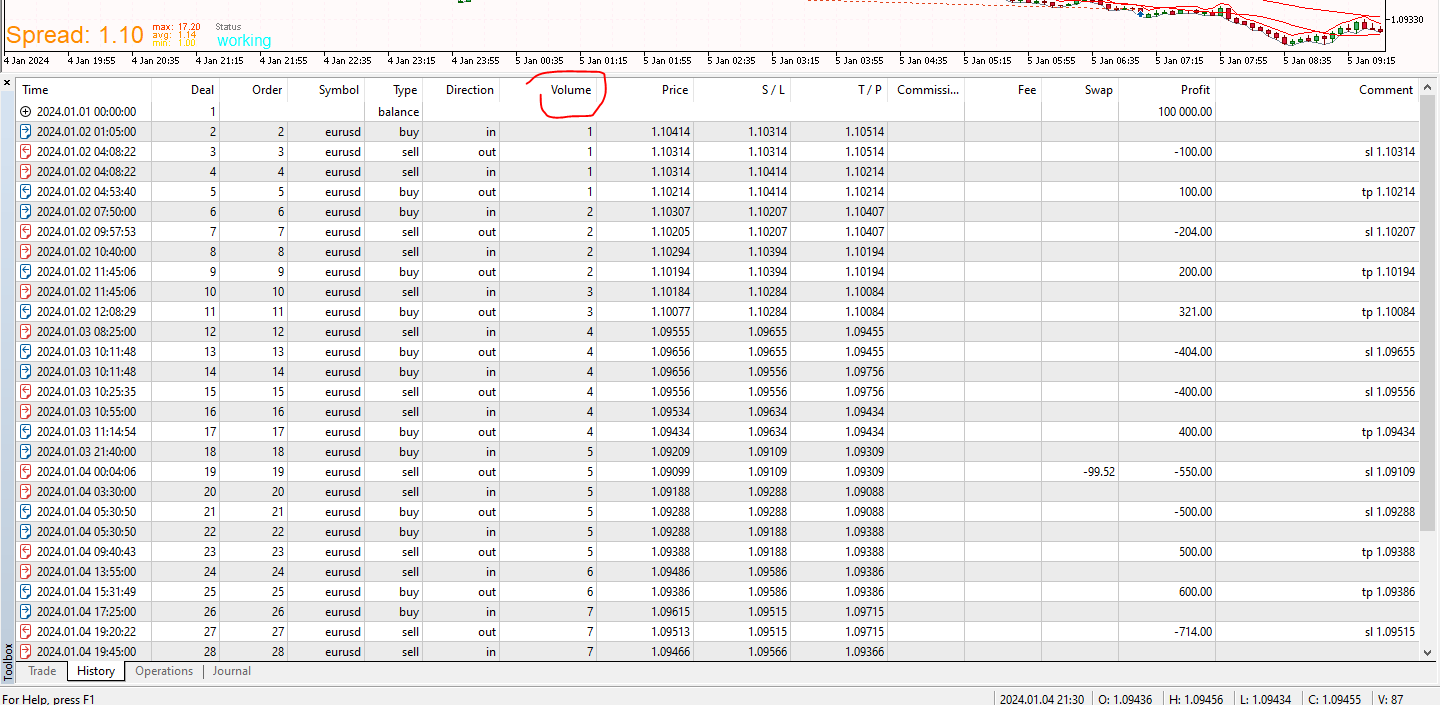Click the deal icon at 2024.01.03 10:55:00
The image size is (1440, 705).
coord(26,412)
